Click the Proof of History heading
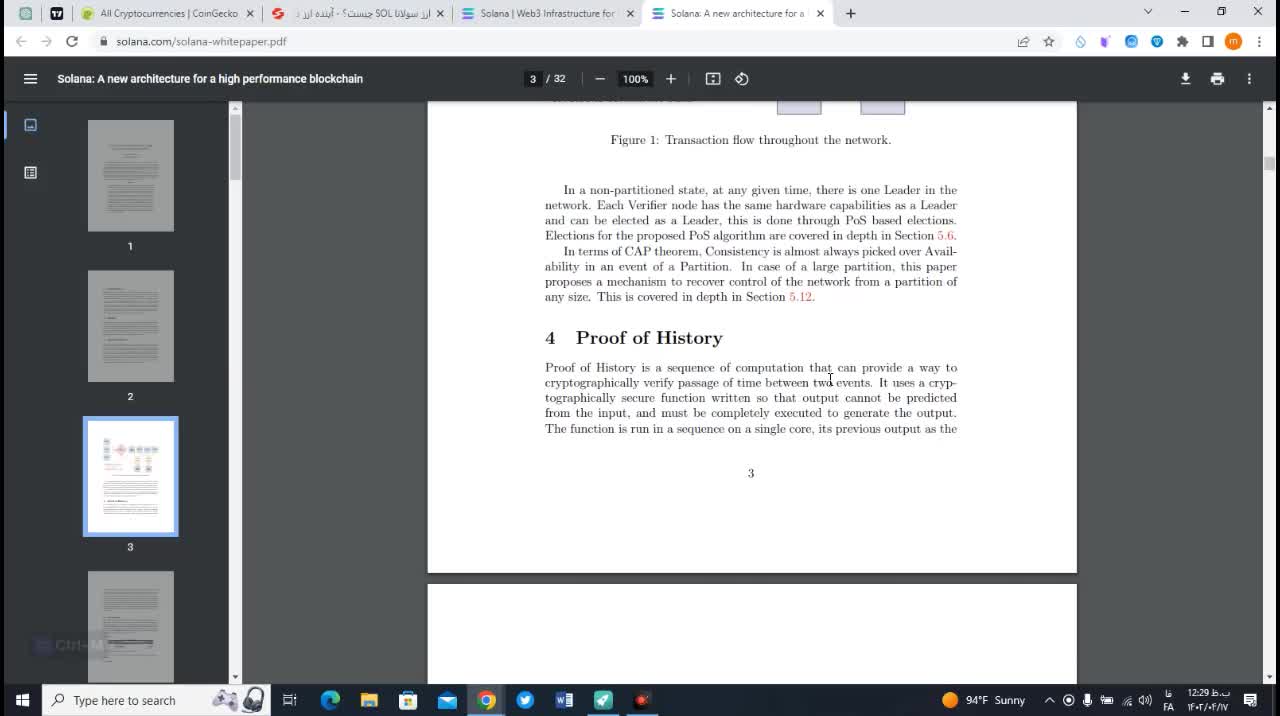The width and height of the screenshot is (1280, 716). (649, 338)
